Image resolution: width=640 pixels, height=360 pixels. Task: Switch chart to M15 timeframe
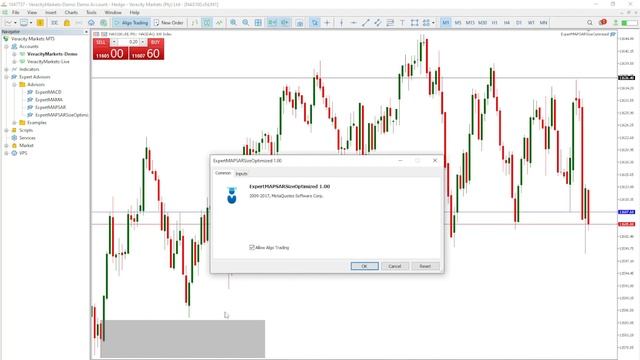470,23
